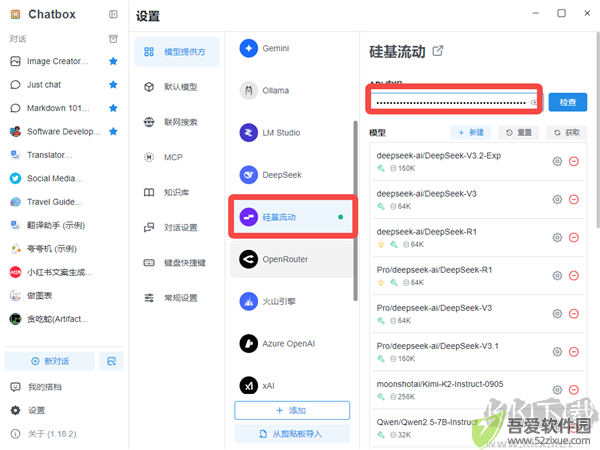Reset the model list with 重置

519,133
